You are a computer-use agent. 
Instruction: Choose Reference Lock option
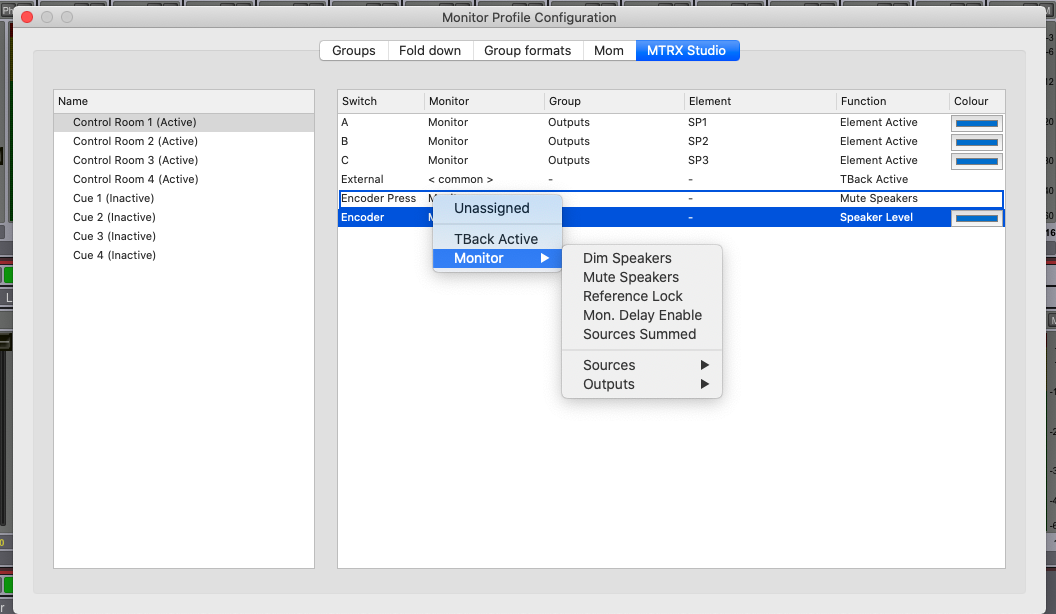(x=642, y=296)
